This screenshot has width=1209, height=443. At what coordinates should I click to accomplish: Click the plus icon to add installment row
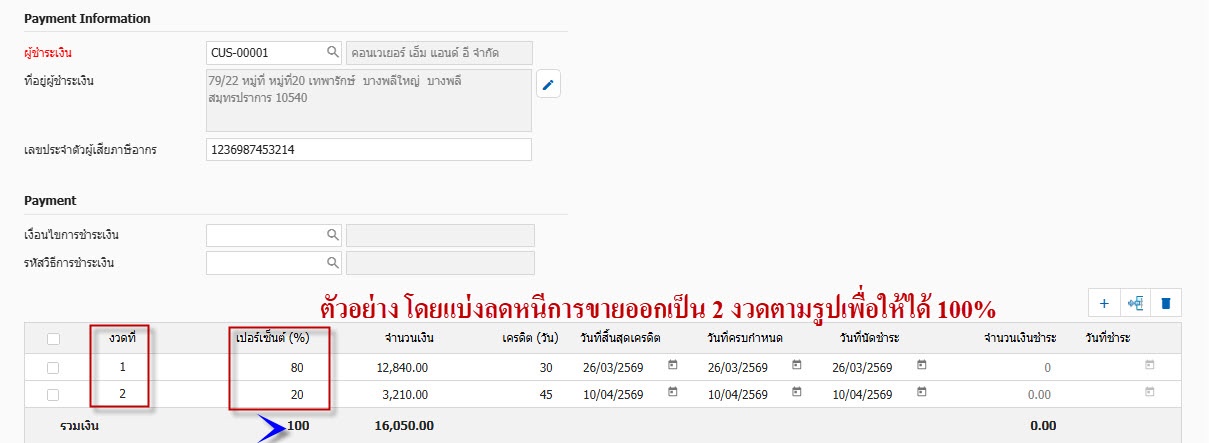point(1104,303)
